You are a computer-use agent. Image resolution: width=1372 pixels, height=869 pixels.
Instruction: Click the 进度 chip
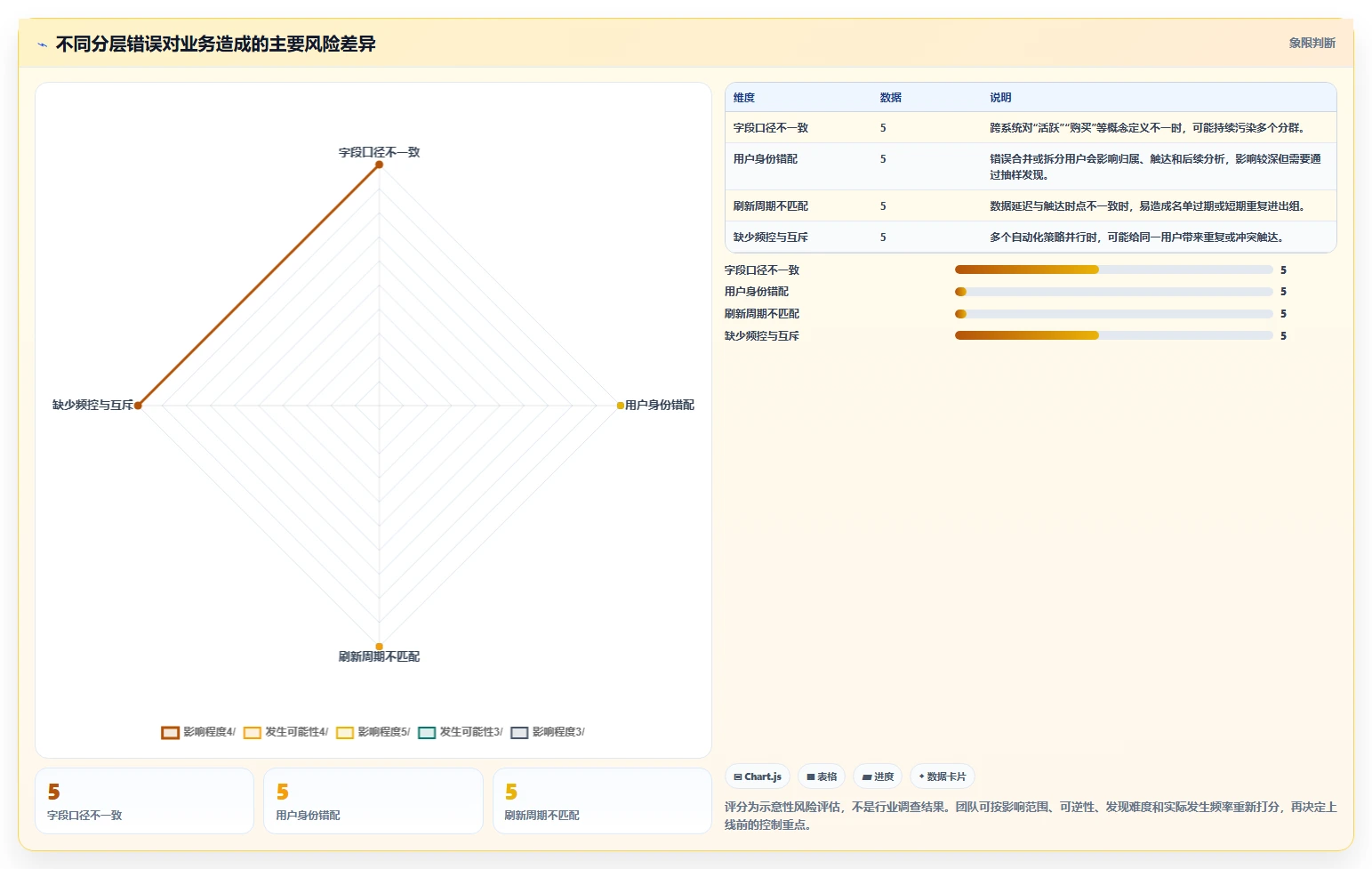coord(878,776)
